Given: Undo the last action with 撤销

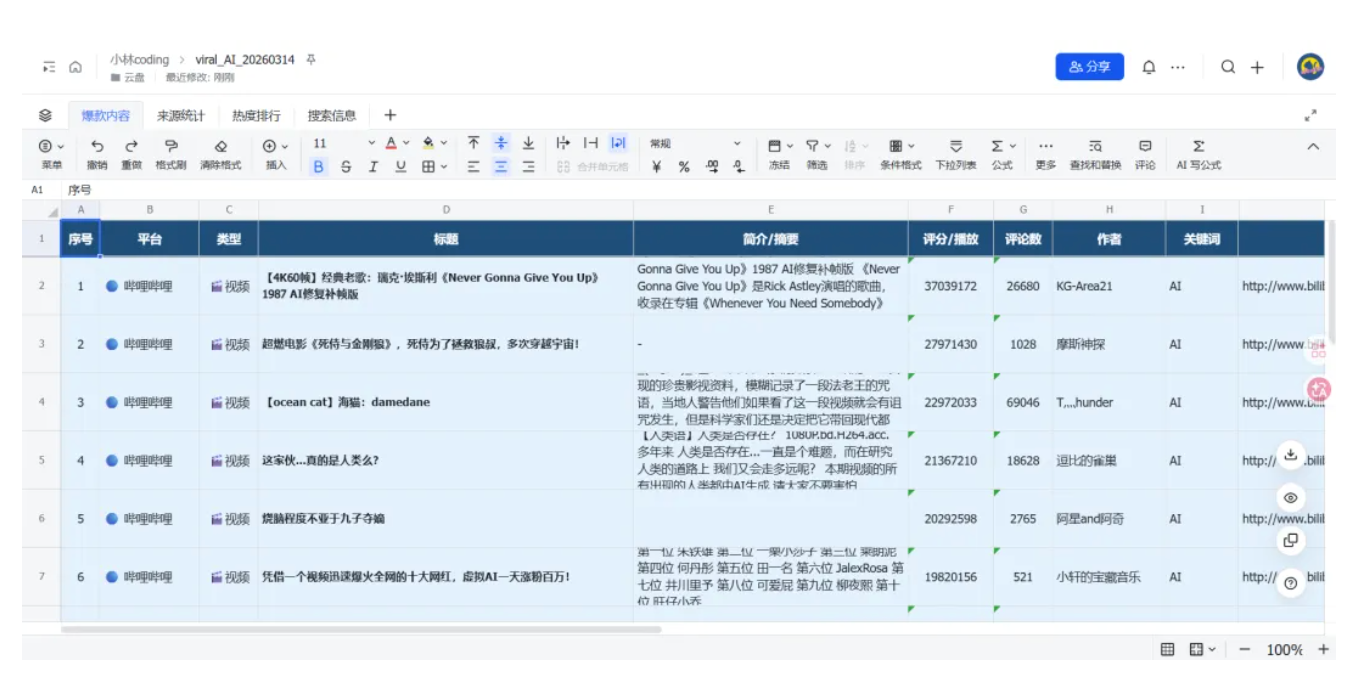Looking at the screenshot, I should click(97, 146).
